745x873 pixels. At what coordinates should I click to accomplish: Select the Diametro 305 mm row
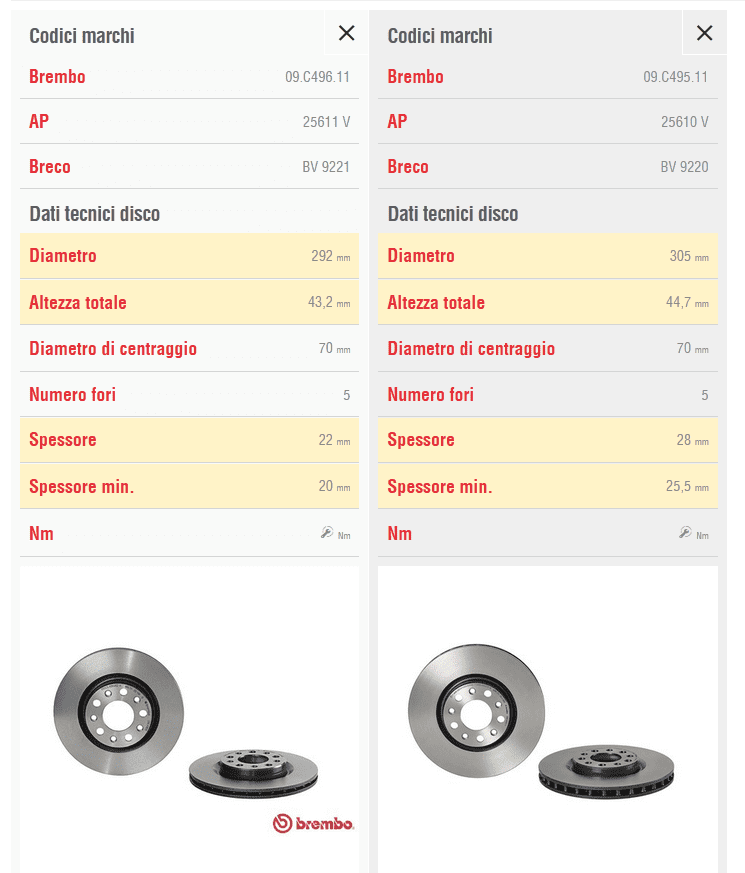click(548, 256)
